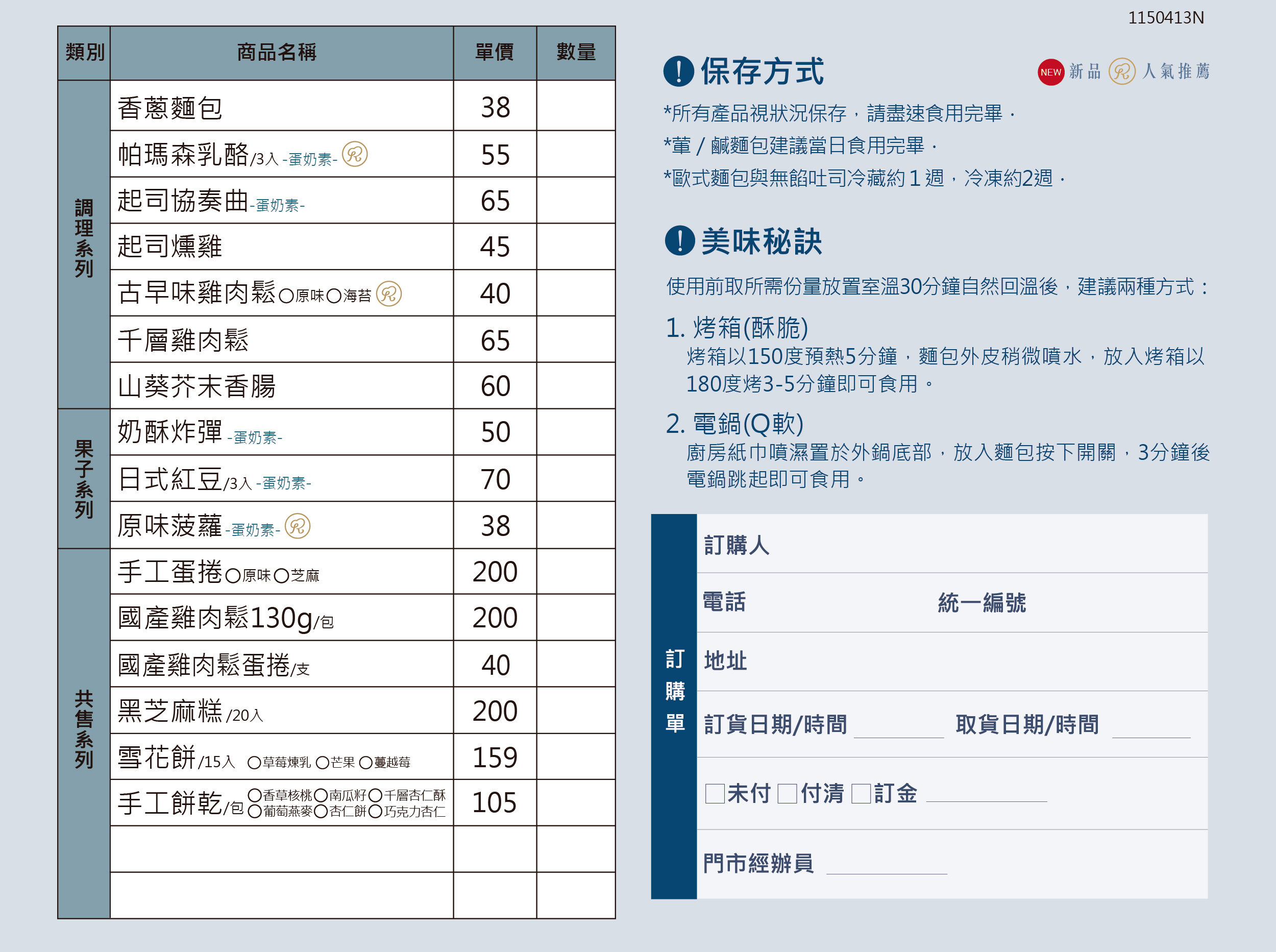Click the 商品名稱 column header
This screenshot has height=952, width=1276.
click(282, 53)
